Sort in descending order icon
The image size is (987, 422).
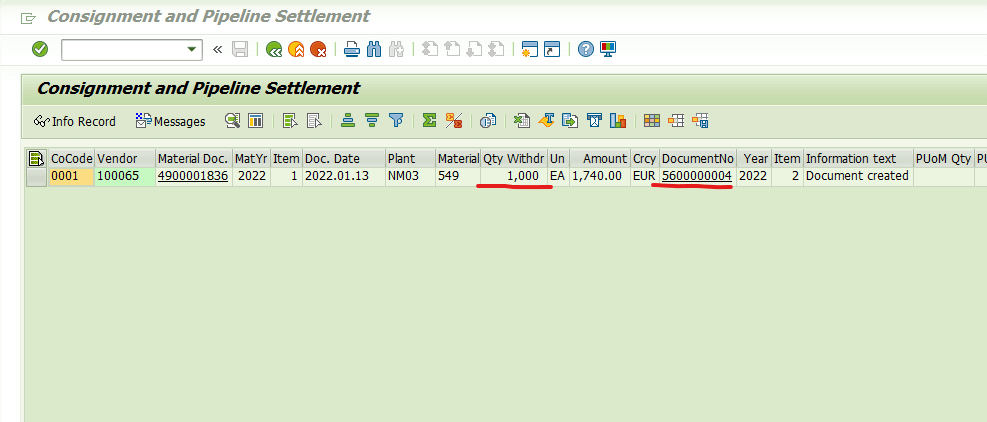372,121
